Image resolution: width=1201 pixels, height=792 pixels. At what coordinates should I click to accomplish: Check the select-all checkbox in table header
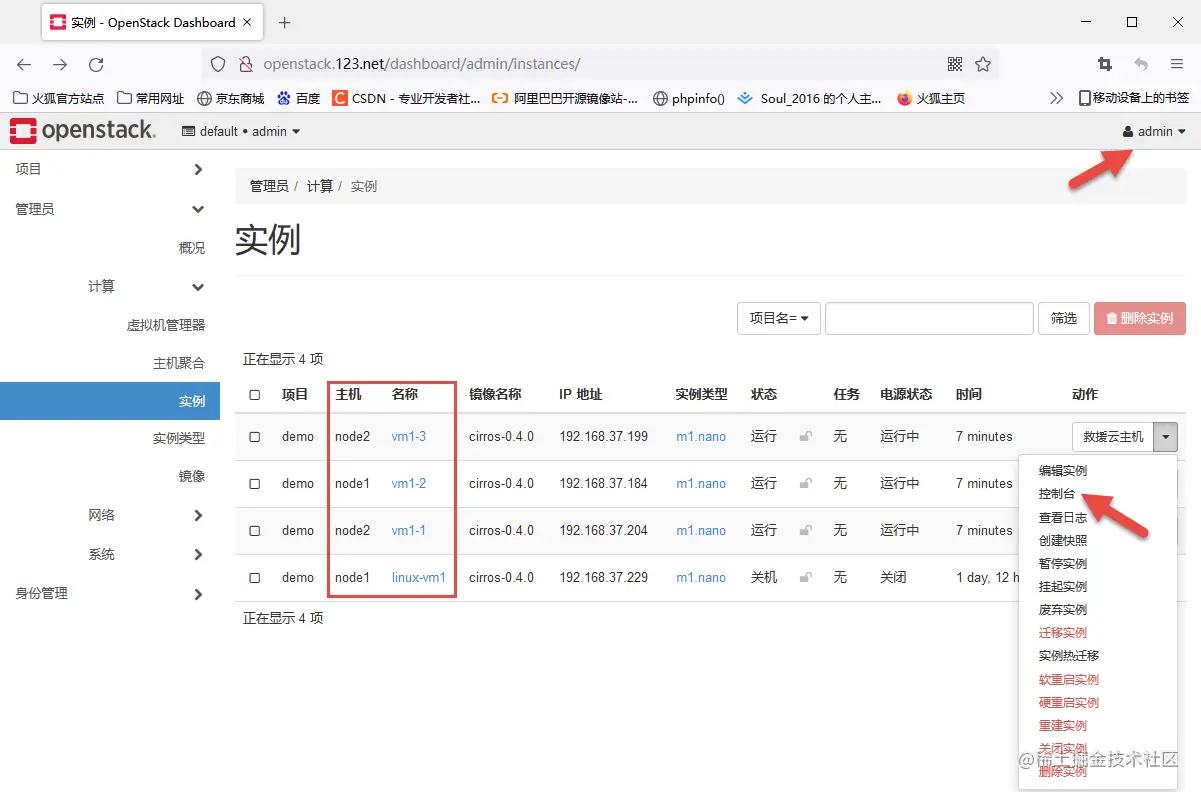[x=254, y=394]
